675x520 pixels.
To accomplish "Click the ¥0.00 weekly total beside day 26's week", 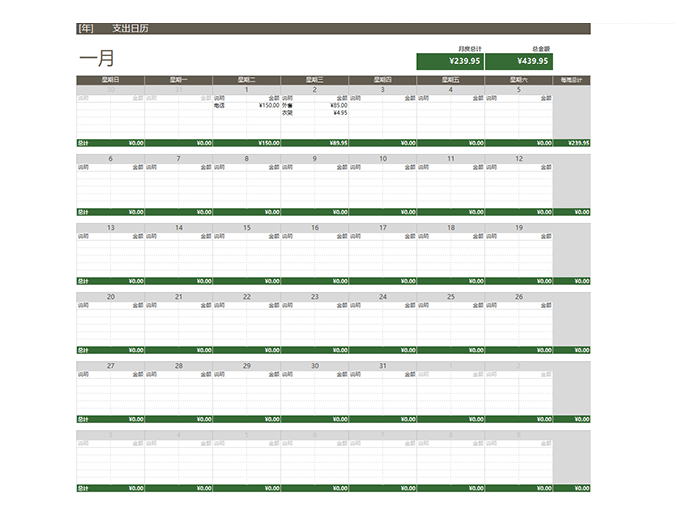I will coord(582,350).
